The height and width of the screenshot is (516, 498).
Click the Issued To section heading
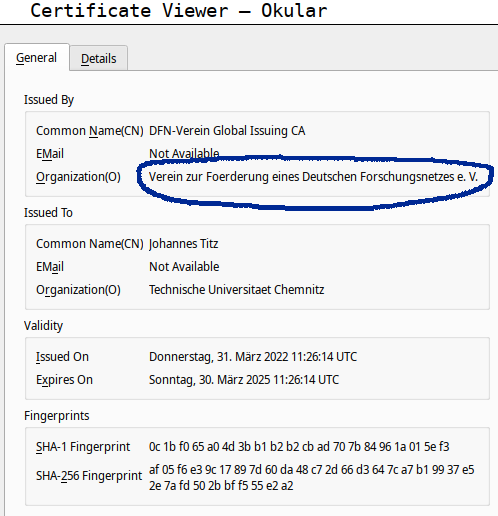[x=48, y=213]
